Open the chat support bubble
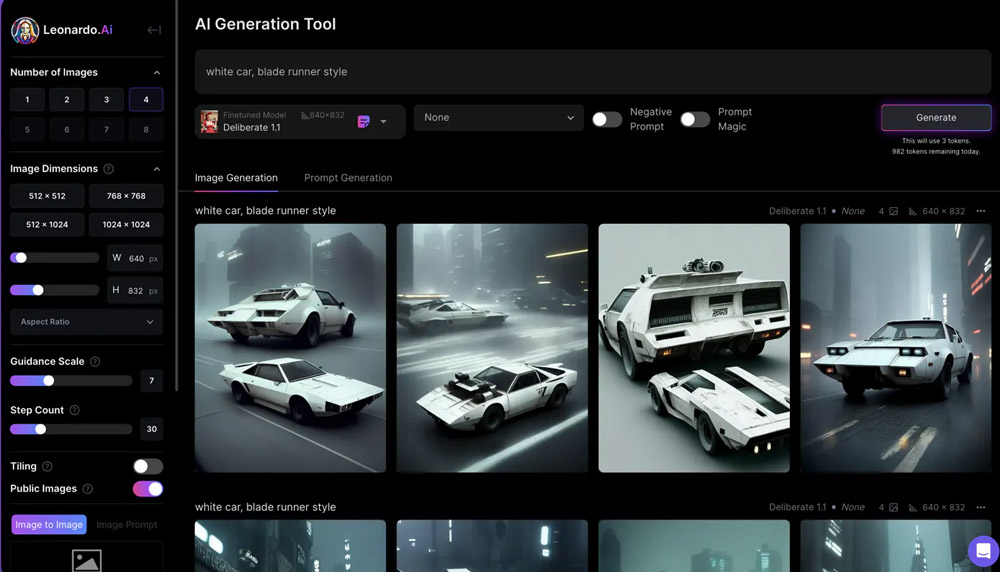1000x572 pixels. [983, 550]
